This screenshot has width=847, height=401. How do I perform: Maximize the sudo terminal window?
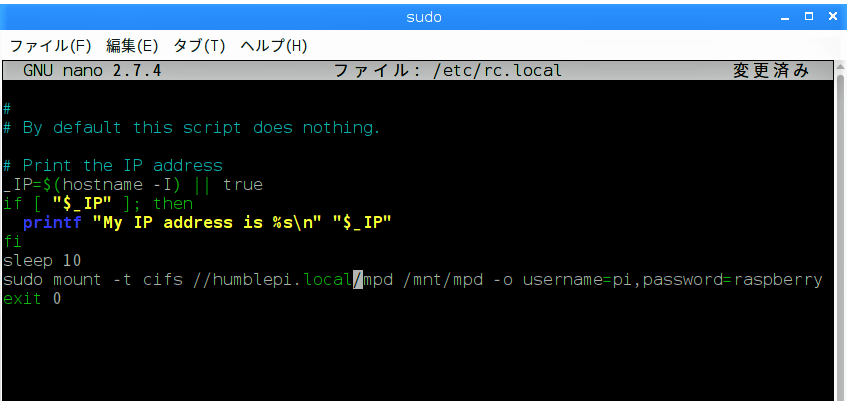coord(809,17)
